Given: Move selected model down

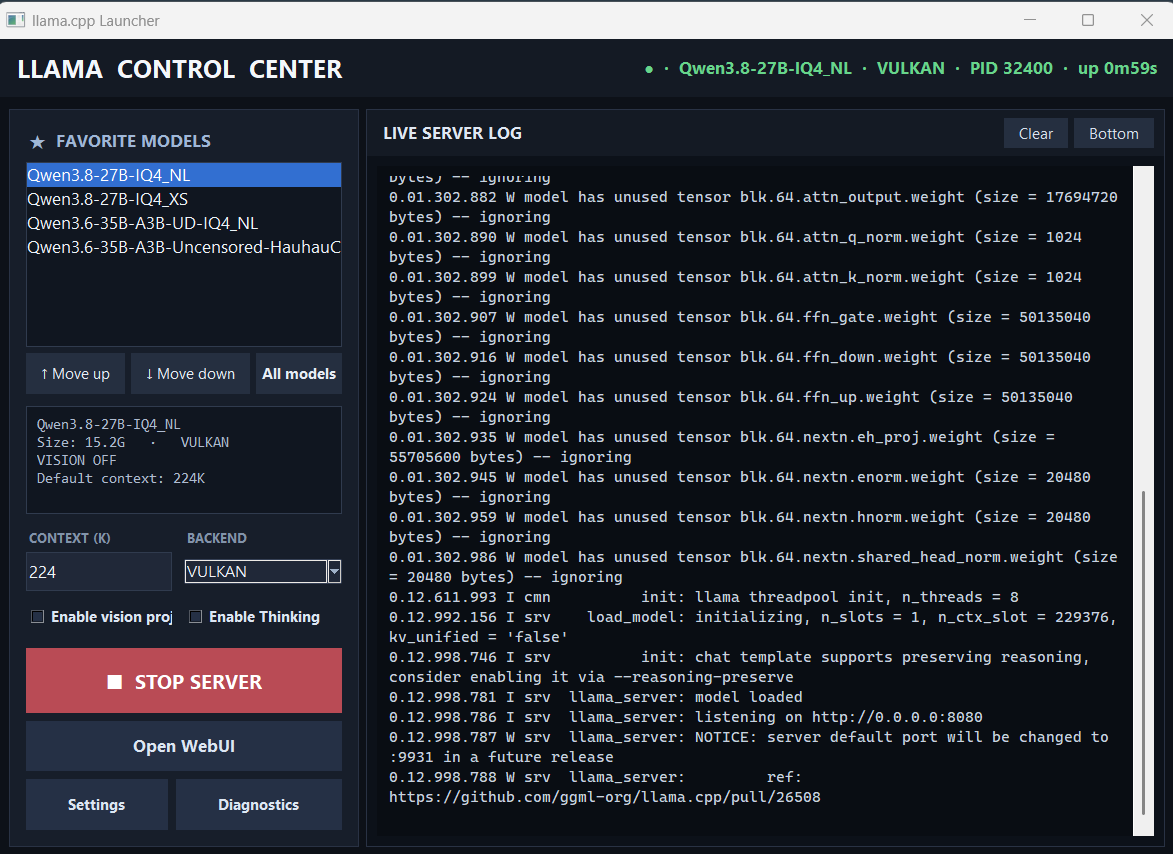Looking at the screenshot, I should coord(190,373).
